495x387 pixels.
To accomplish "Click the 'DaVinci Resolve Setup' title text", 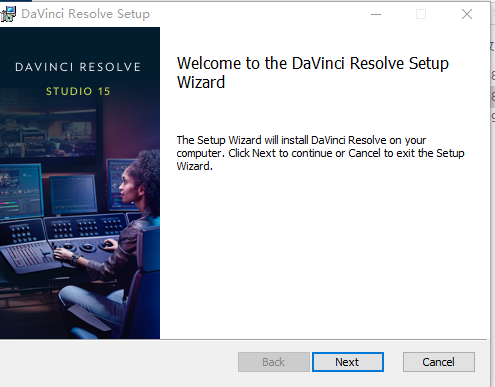I will [x=86, y=14].
